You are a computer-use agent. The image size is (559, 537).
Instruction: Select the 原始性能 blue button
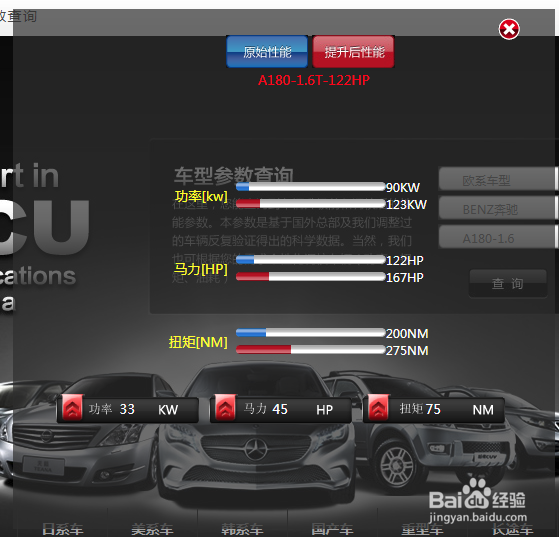click(267, 52)
